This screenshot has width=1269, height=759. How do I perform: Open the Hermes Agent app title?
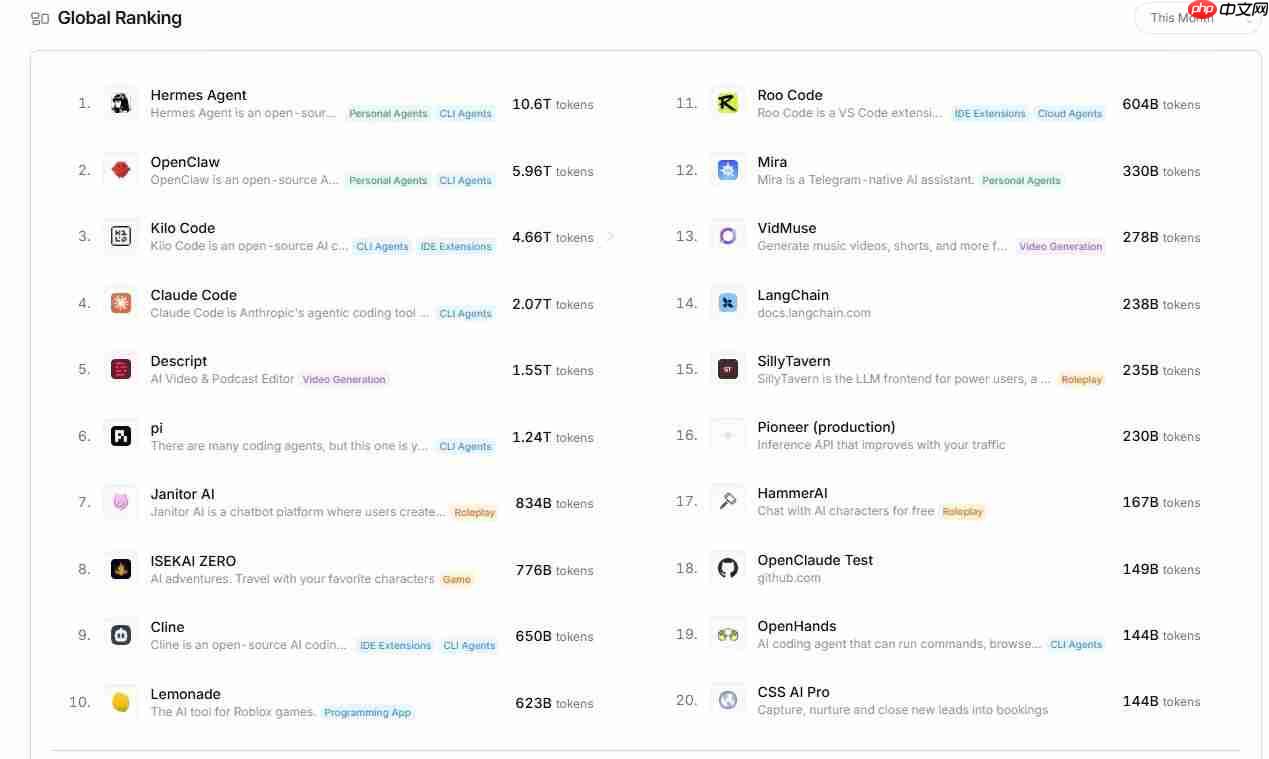coord(199,95)
